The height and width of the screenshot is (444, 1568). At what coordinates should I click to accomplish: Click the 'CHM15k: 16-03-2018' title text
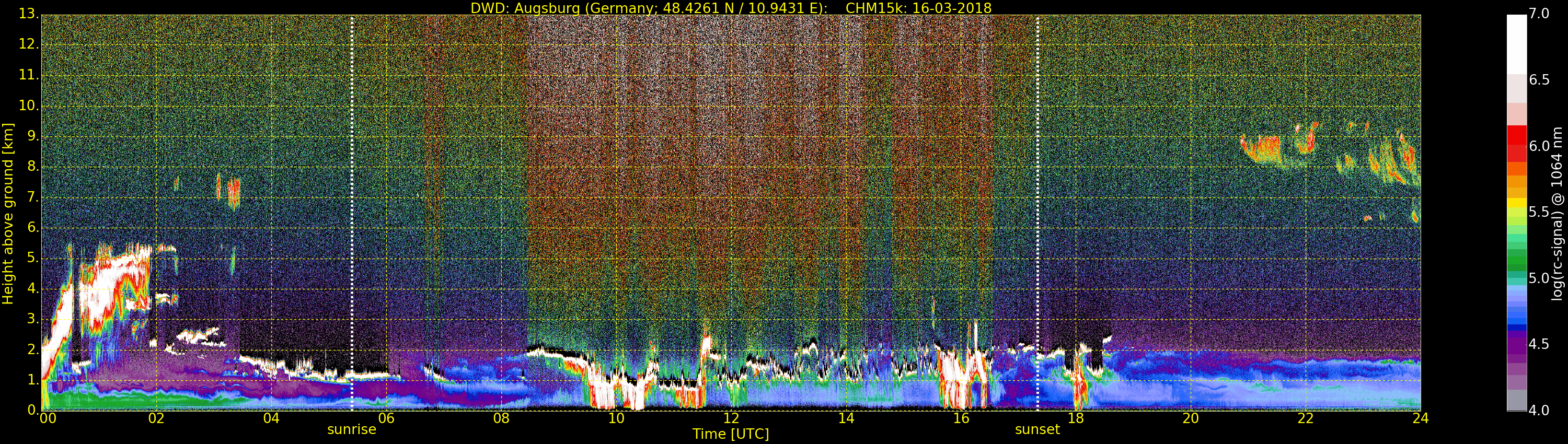pos(918,8)
